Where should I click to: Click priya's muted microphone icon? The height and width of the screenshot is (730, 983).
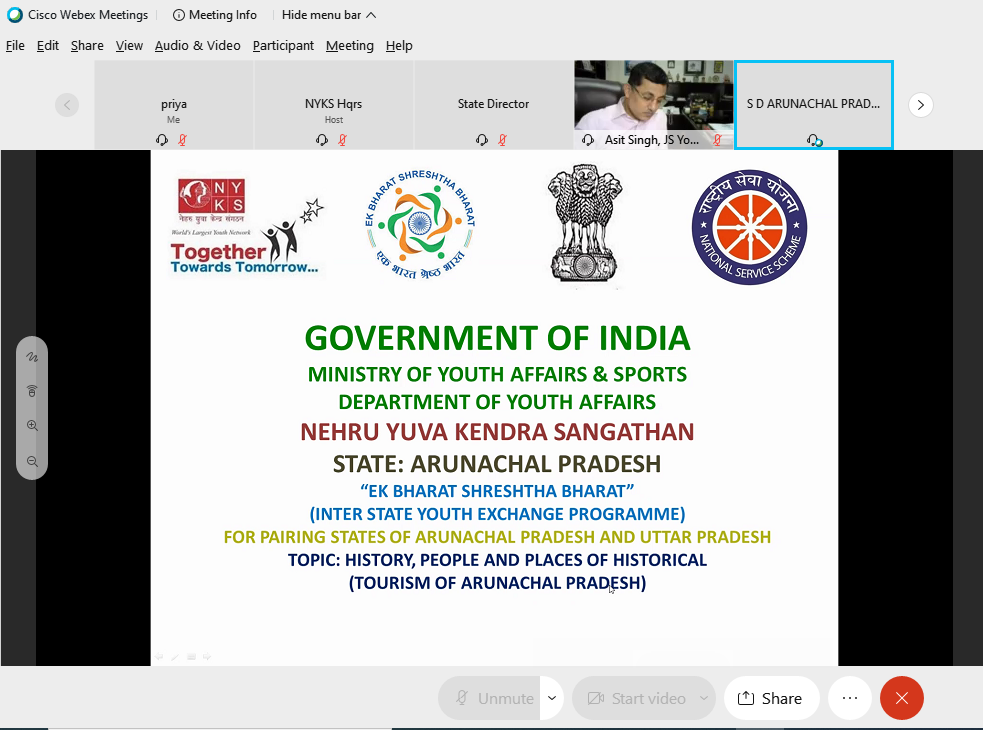click(182, 140)
